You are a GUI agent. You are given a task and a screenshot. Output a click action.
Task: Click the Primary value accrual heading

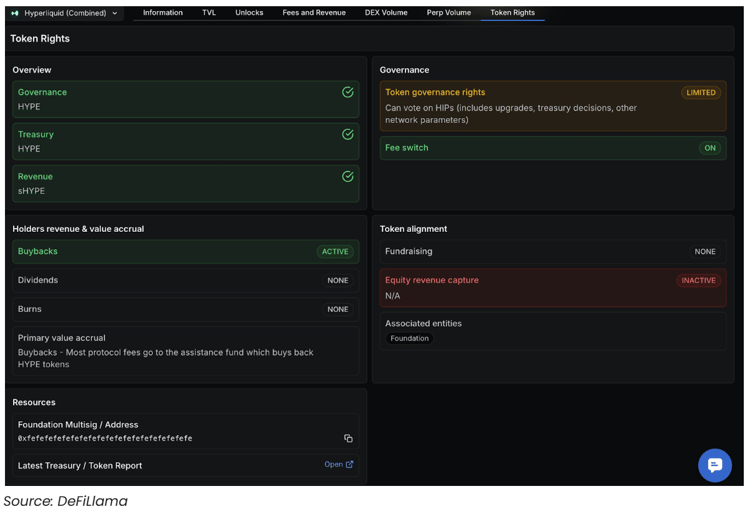tap(62, 338)
